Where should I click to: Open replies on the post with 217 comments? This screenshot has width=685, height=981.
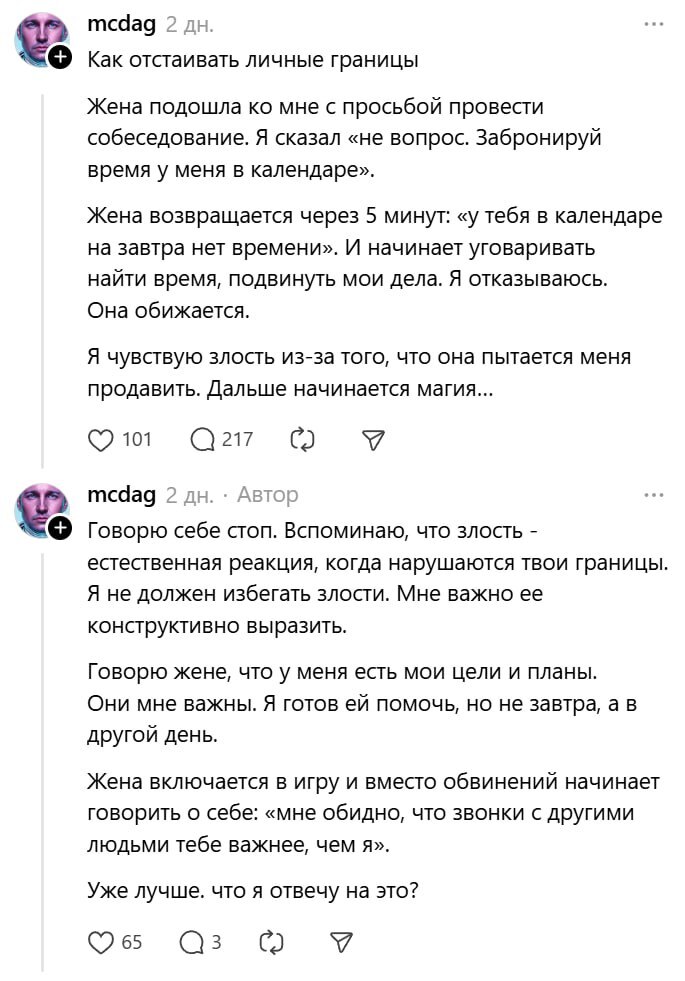[x=203, y=439]
